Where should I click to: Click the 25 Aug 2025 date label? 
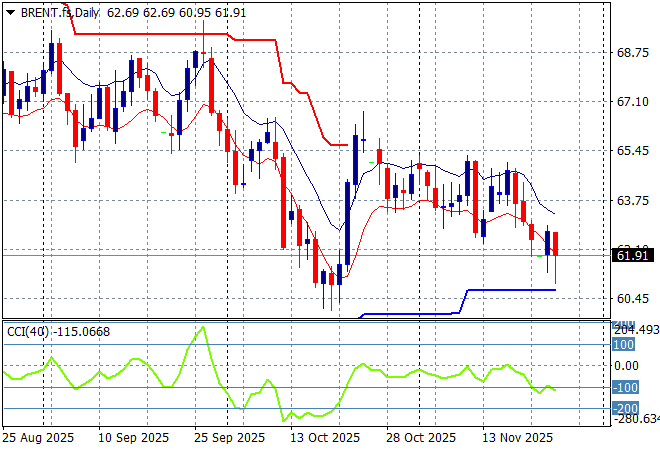pos(38,438)
